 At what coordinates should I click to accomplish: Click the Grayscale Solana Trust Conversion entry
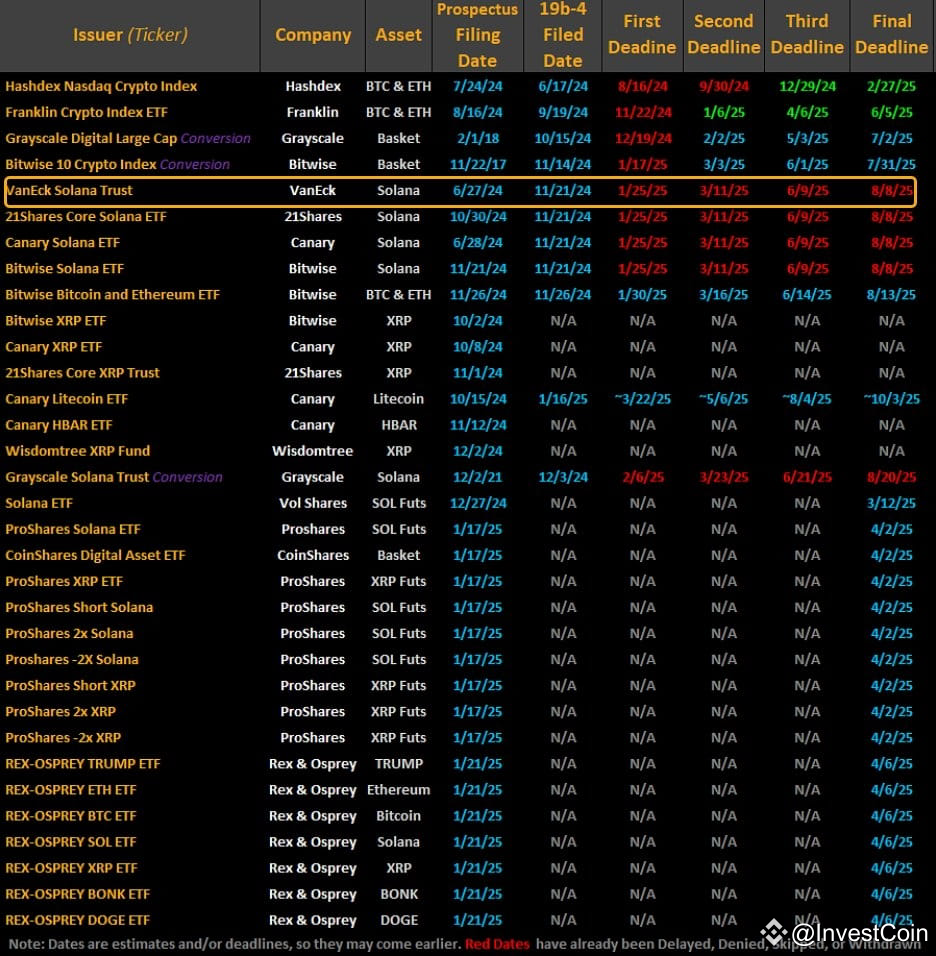[x=113, y=477]
